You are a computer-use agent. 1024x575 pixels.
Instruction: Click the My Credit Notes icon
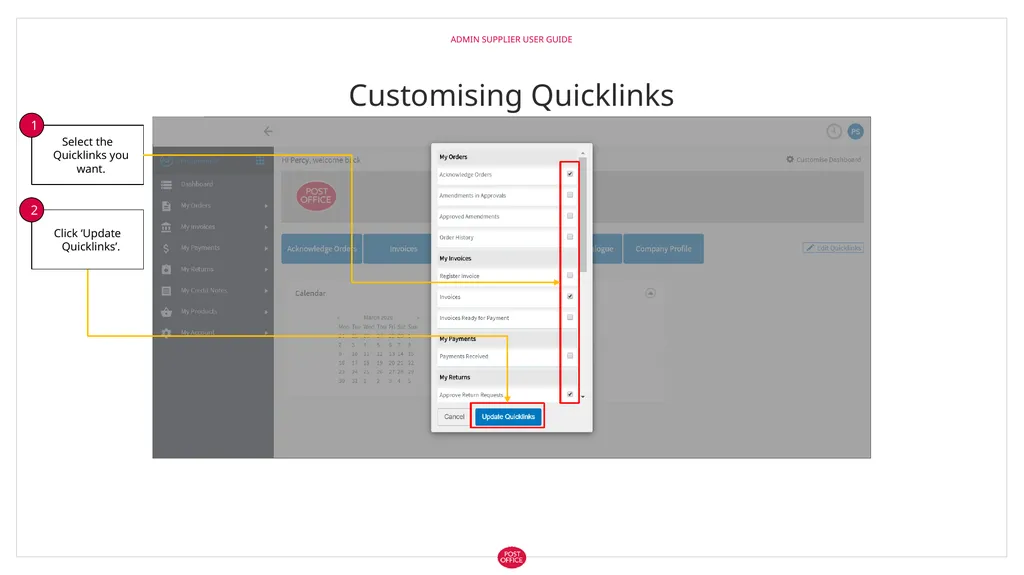coord(167,291)
